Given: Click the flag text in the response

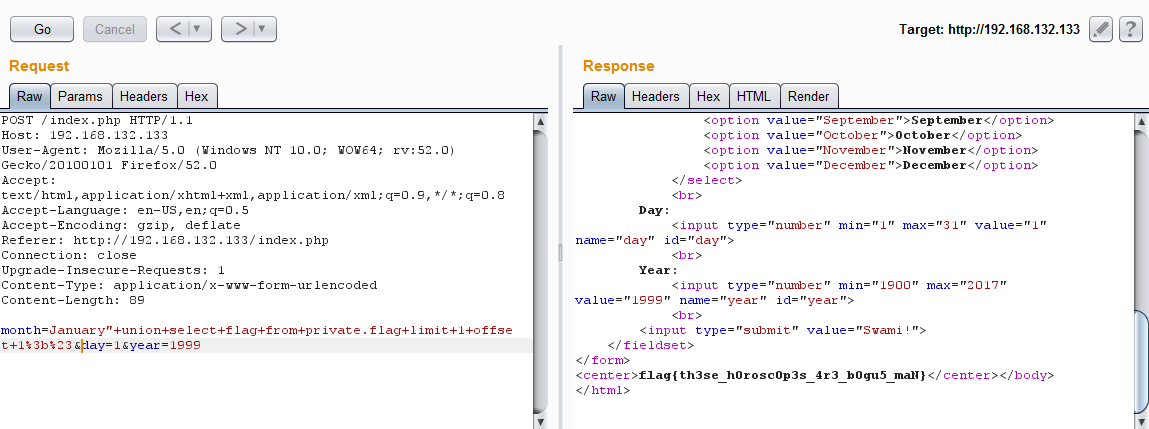Looking at the screenshot, I should (x=783, y=375).
